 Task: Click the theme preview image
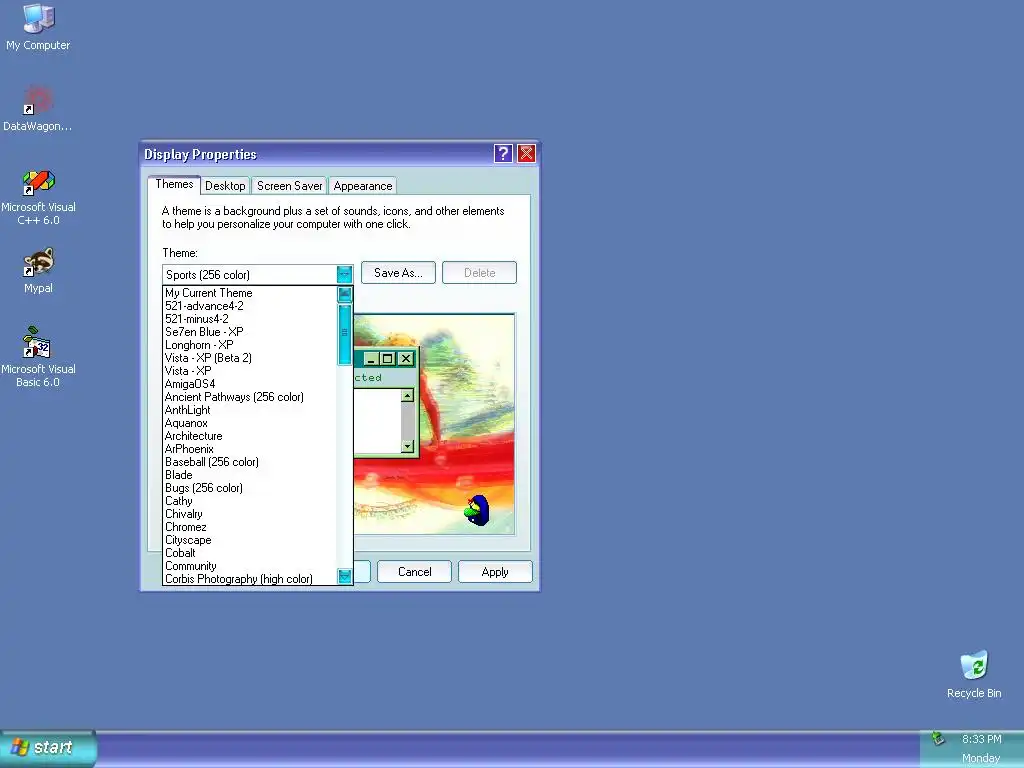(434, 424)
